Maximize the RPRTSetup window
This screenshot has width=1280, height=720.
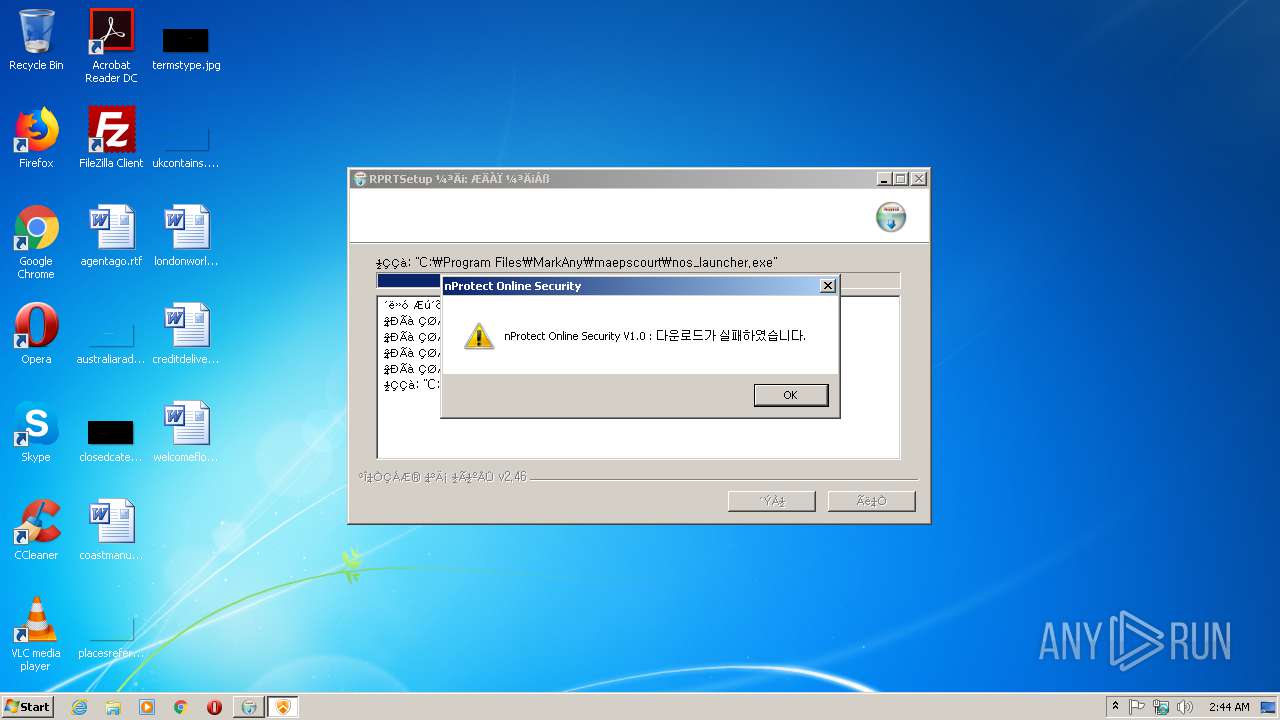point(901,179)
